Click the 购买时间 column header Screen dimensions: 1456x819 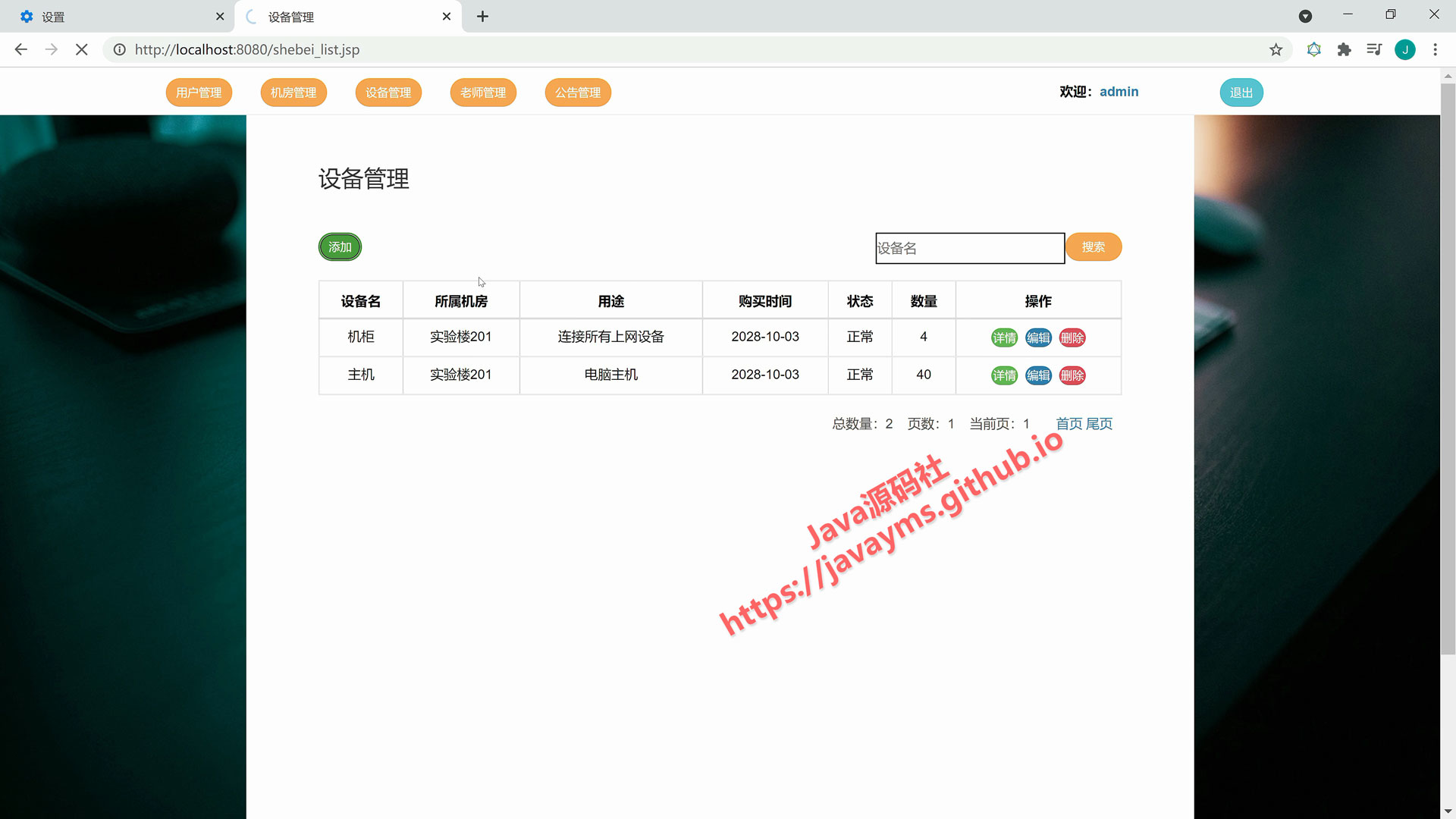[x=765, y=301]
